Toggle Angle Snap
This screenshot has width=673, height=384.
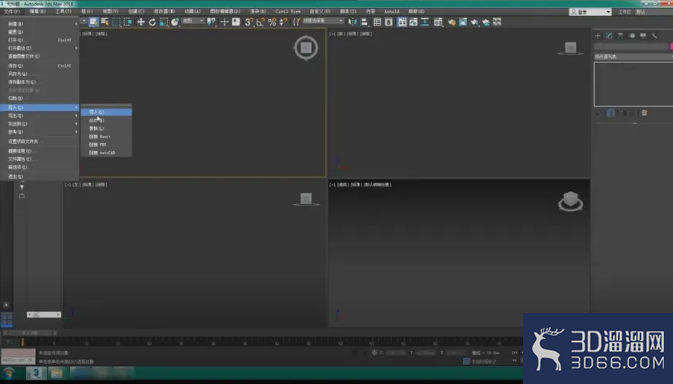[x=260, y=22]
